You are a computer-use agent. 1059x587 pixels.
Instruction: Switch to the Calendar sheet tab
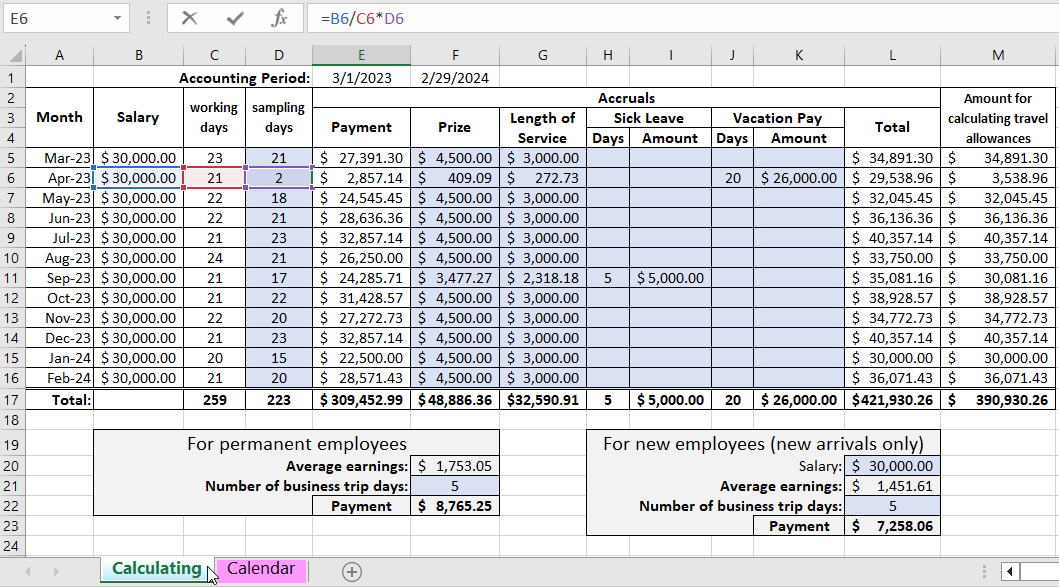pos(261,569)
